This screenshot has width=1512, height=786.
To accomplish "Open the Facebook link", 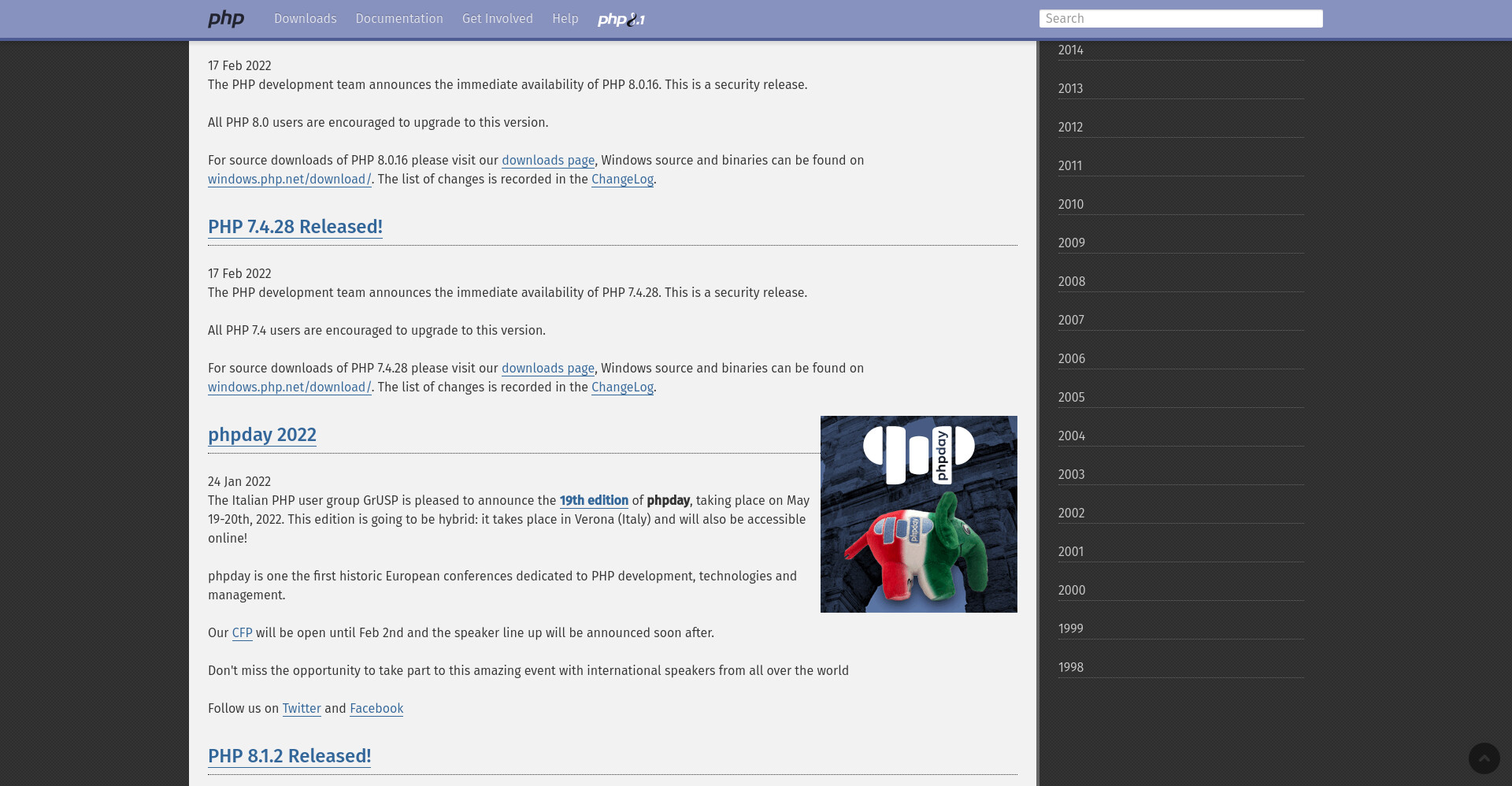I will point(376,709).
